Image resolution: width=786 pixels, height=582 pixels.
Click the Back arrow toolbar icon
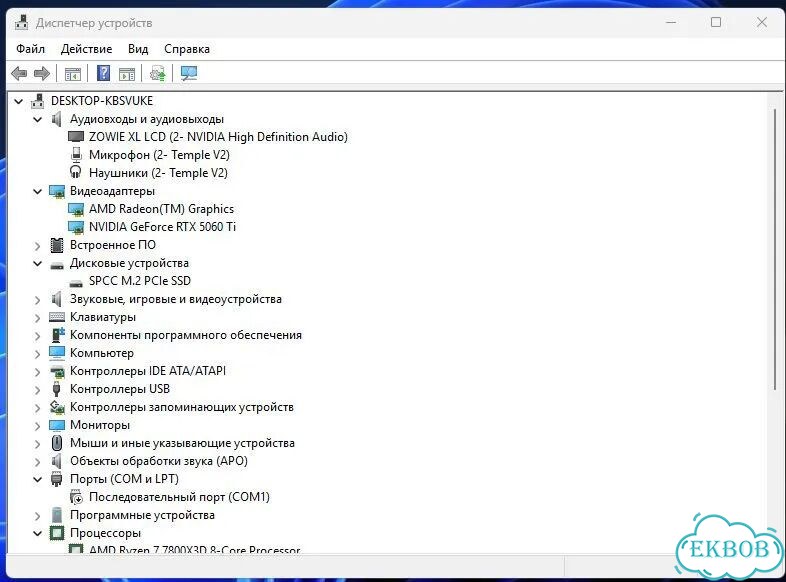point(19,74)
